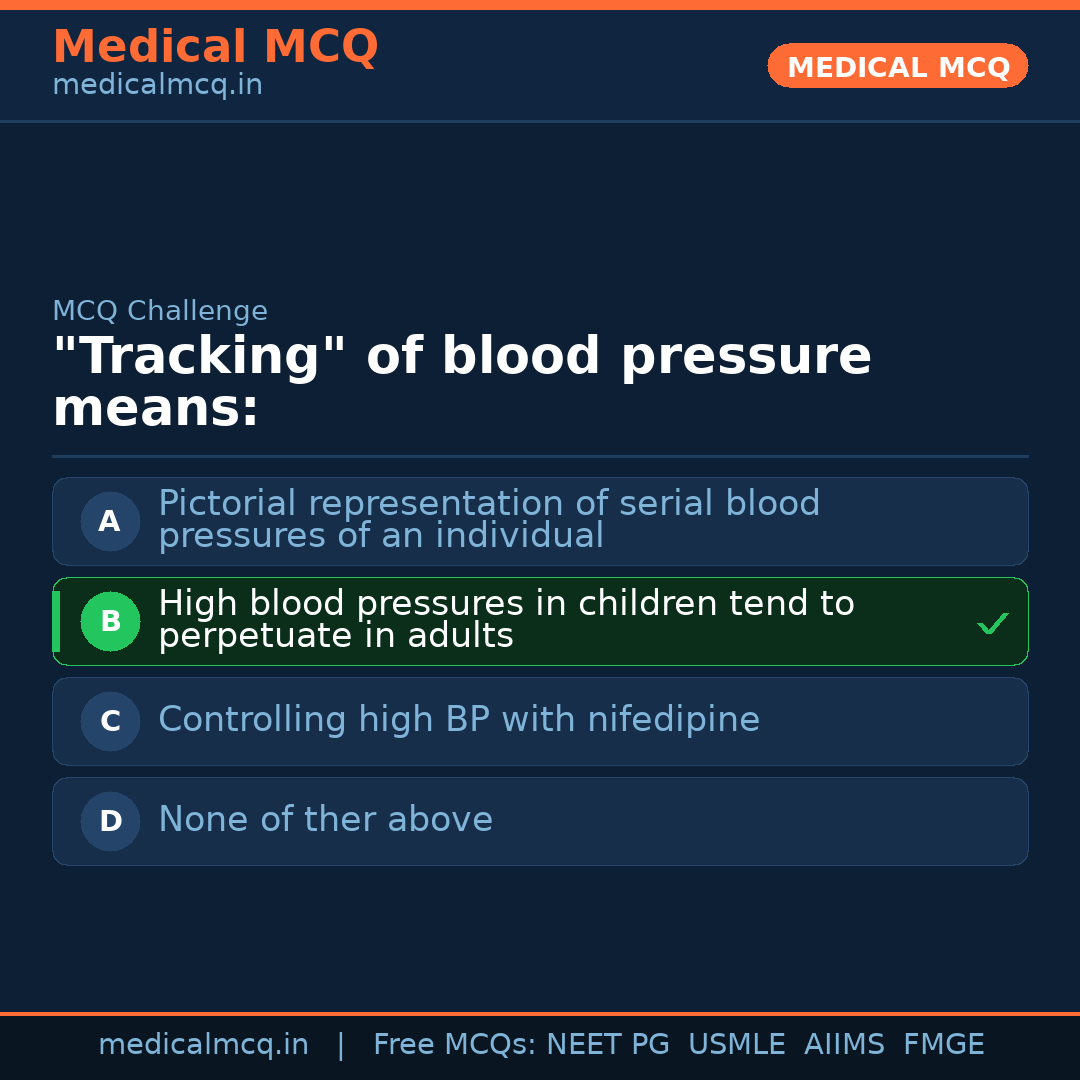1080x1080 pixels.
Task: Click FMGE in the footer
Action: tap(943, 1045)
